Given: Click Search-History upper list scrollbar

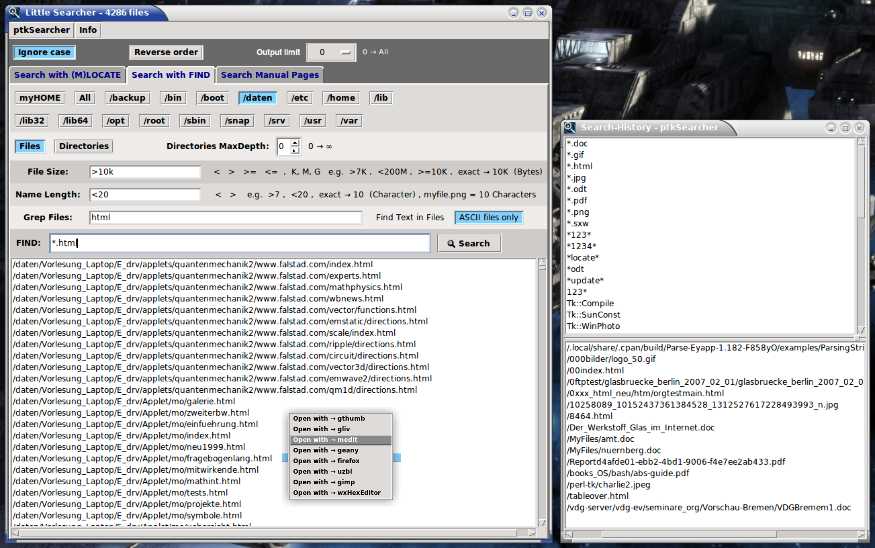Looking at the screenshot, I should [860, 234].
